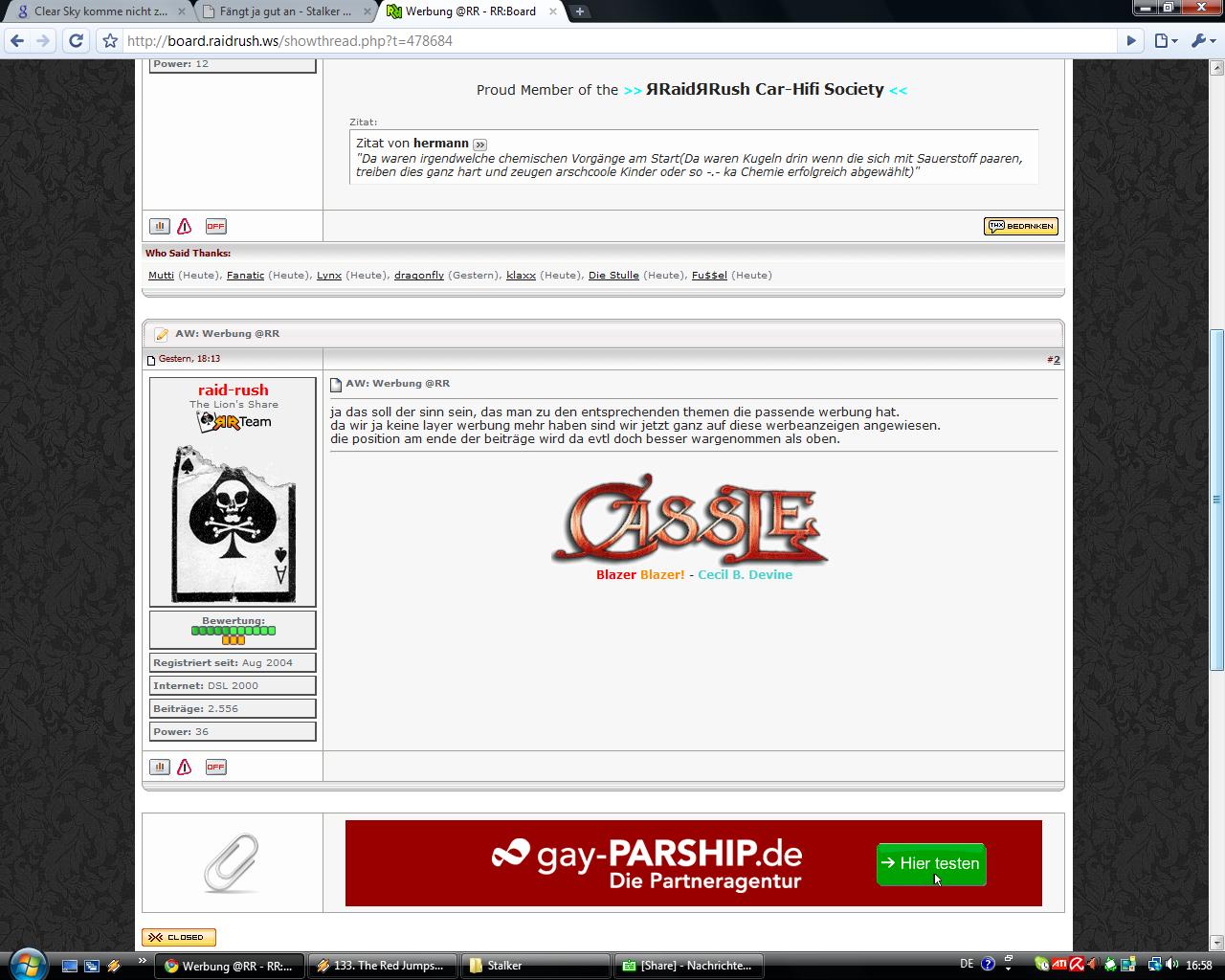
Task: Open Lynx's profile link
Action: tap(329, 275)
